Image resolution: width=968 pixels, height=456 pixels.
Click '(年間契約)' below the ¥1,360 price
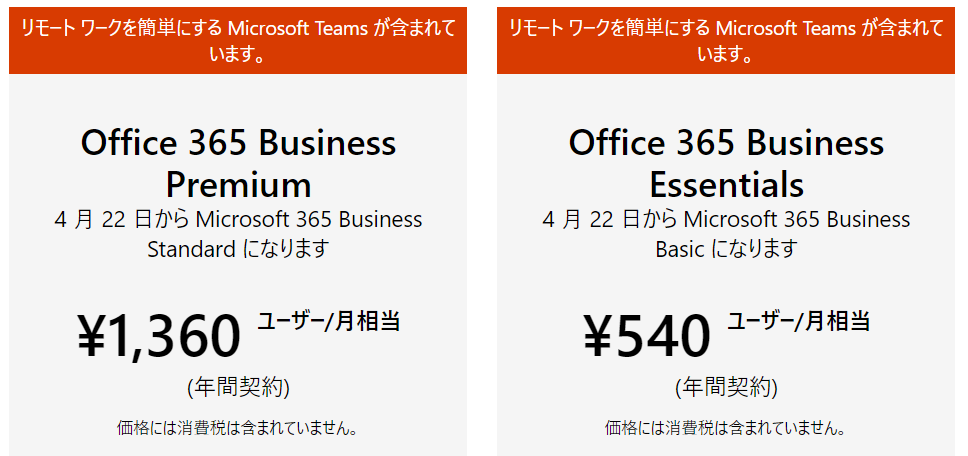pos(238,387)
